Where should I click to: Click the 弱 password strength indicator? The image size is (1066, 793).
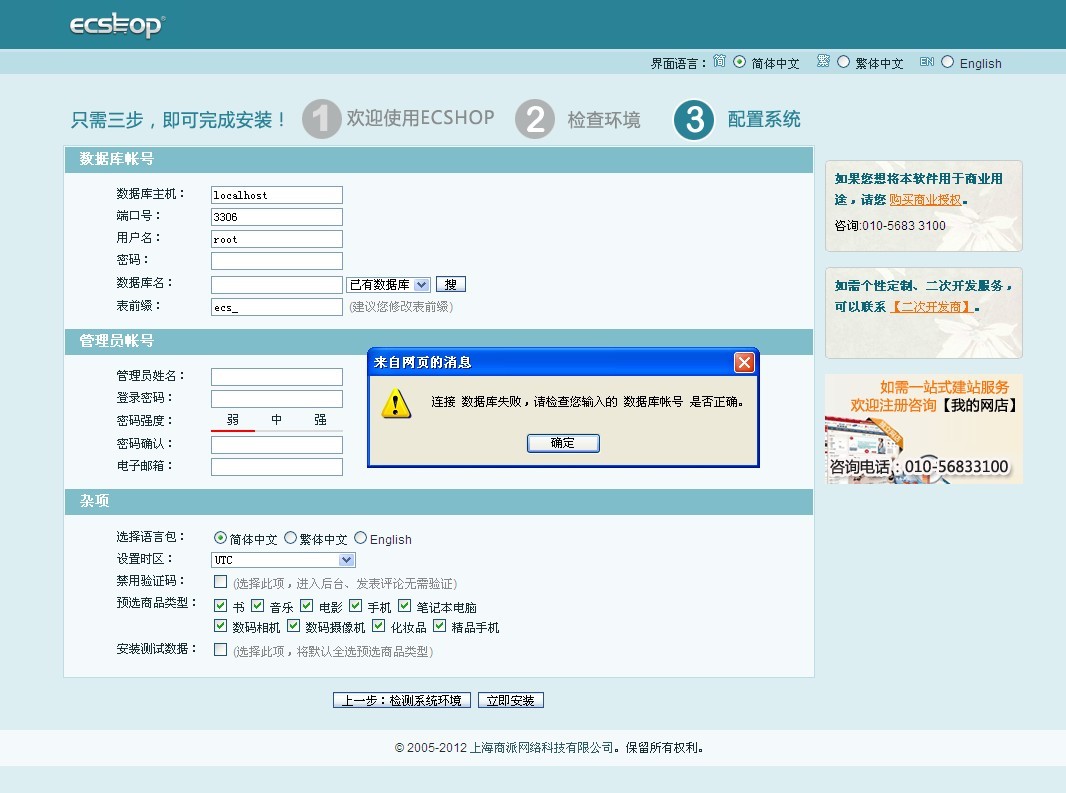coord(233,420)
